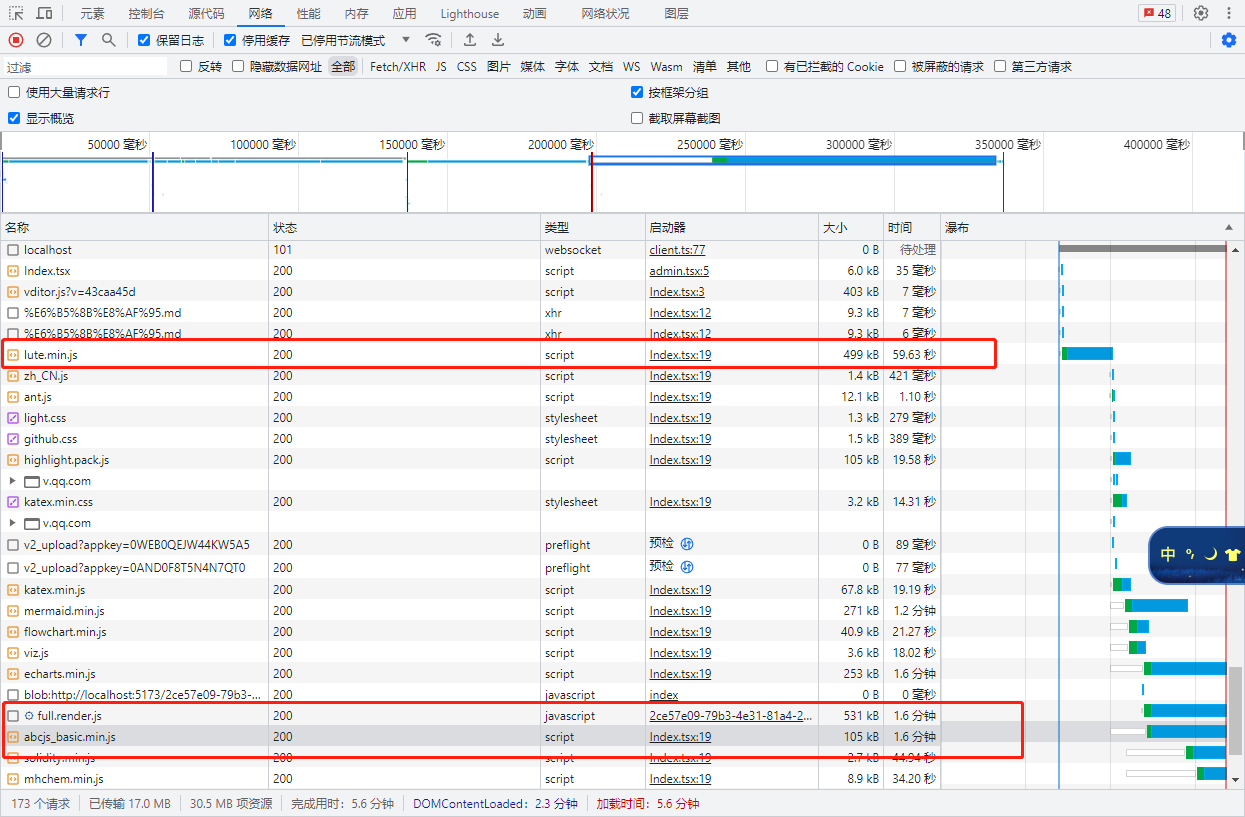This screenshot has height=817, width=1245.
Task: Filter requests by Fetch/XHR type
Action: click(397, 66)
